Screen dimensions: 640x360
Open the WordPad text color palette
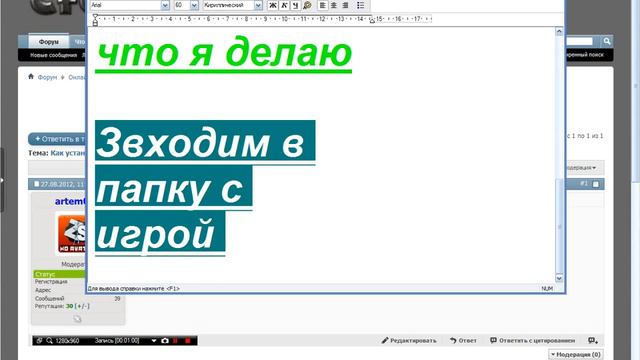point(307,5)
